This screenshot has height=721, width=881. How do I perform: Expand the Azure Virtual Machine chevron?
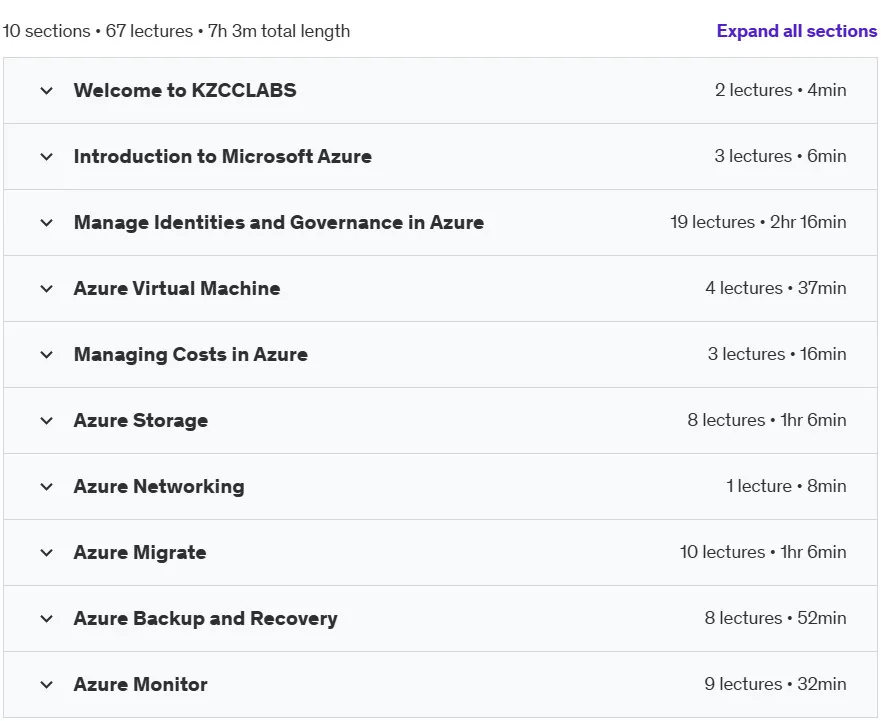(x=47, y=289)
